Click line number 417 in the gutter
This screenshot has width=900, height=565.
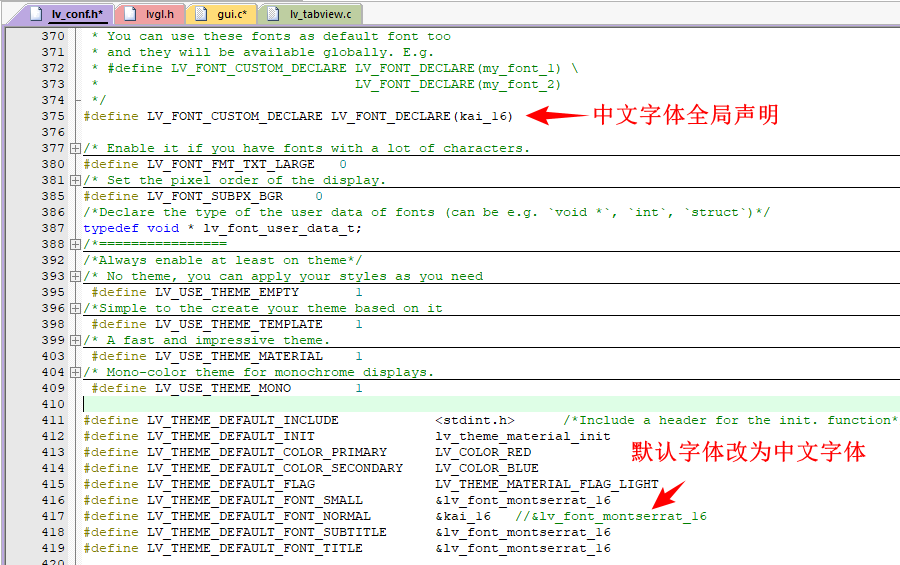point(53,516)
